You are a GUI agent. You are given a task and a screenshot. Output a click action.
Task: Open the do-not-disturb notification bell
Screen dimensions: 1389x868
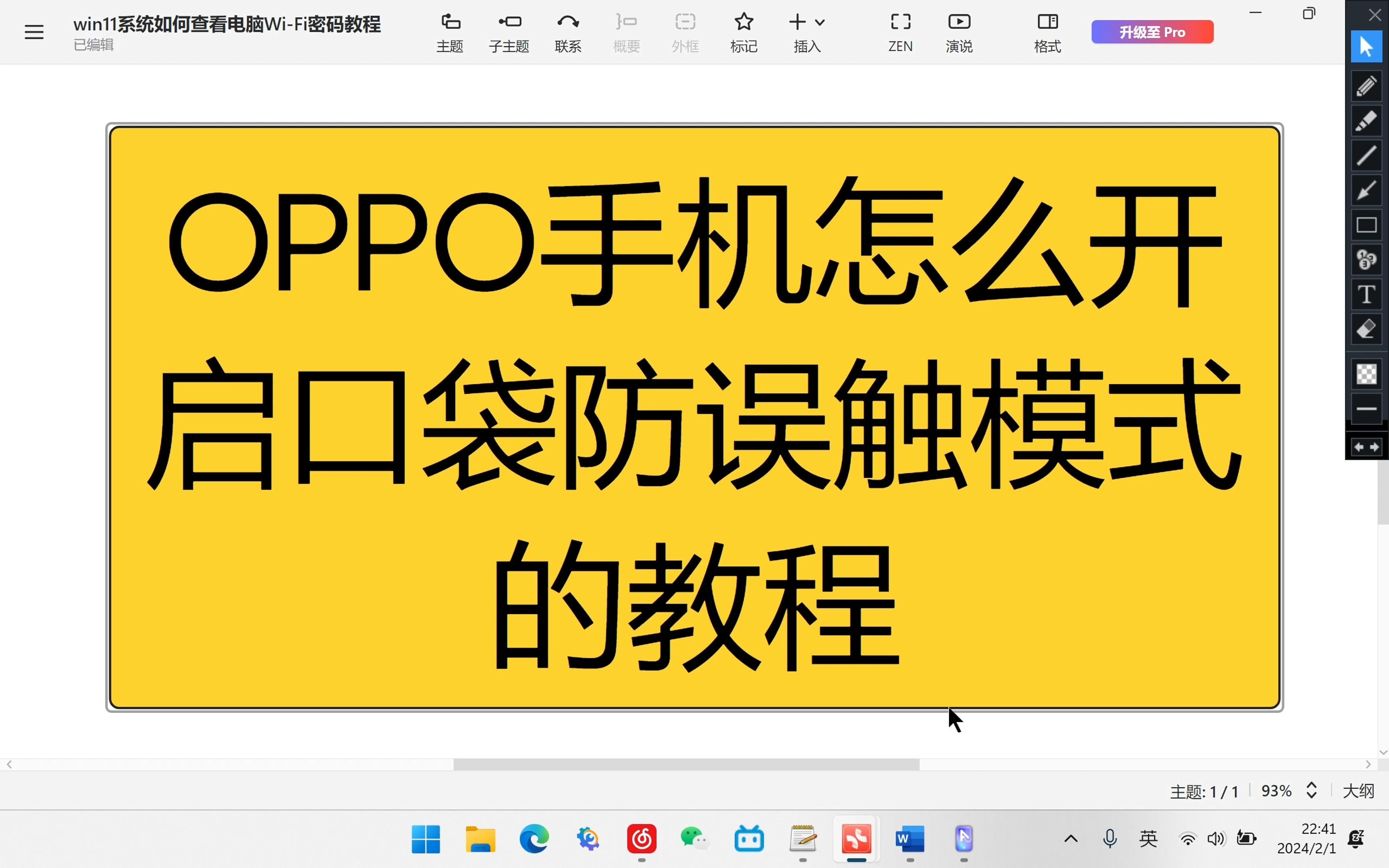[x=1356, y=839]
